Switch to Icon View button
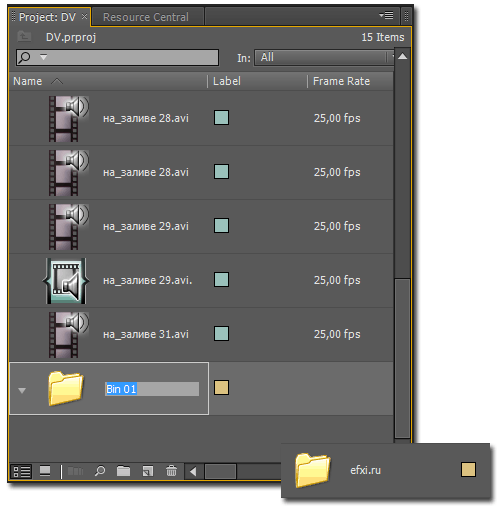Screen dimensions: 503x516 45,471
